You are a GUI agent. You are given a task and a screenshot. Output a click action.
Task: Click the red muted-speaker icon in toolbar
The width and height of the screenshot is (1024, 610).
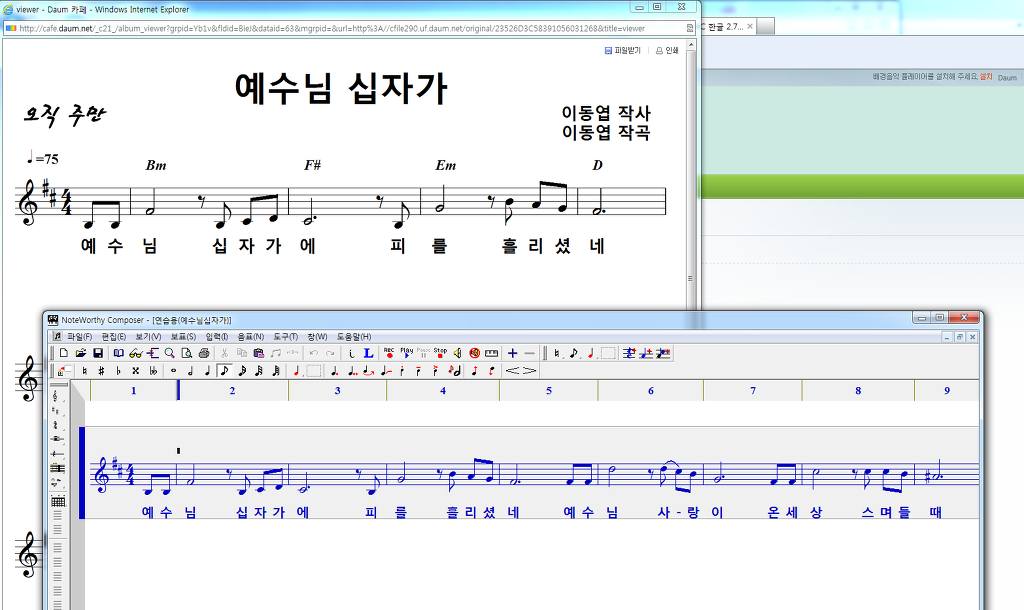[475, 353]
